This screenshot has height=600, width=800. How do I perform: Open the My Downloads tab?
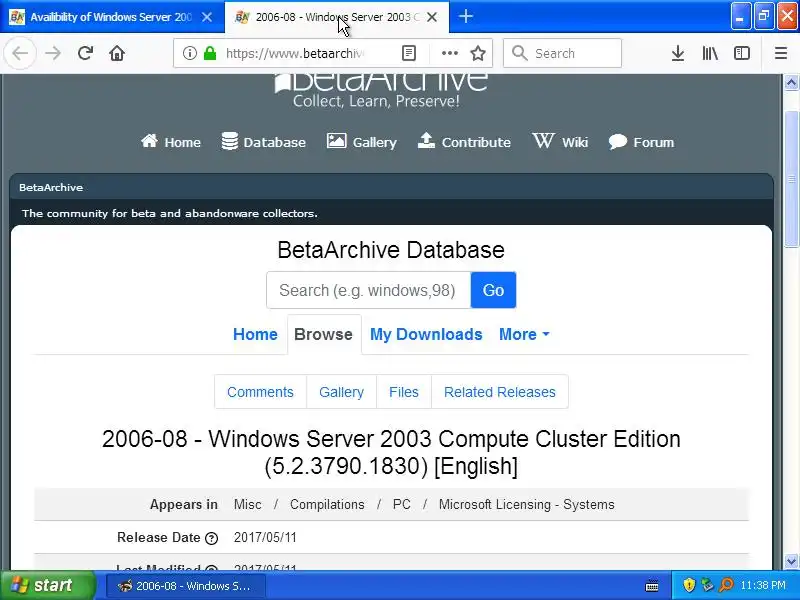pyautogui.click(x=426, y=334)
